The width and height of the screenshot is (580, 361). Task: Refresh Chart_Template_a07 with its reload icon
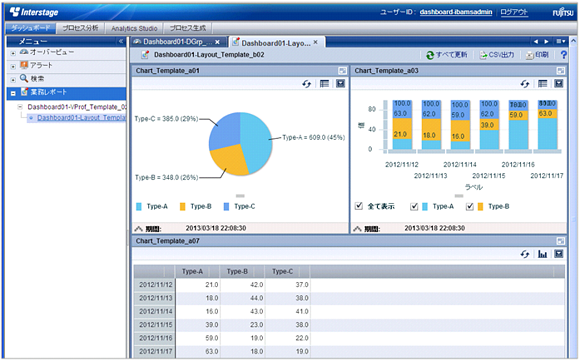tap(525, 254)
